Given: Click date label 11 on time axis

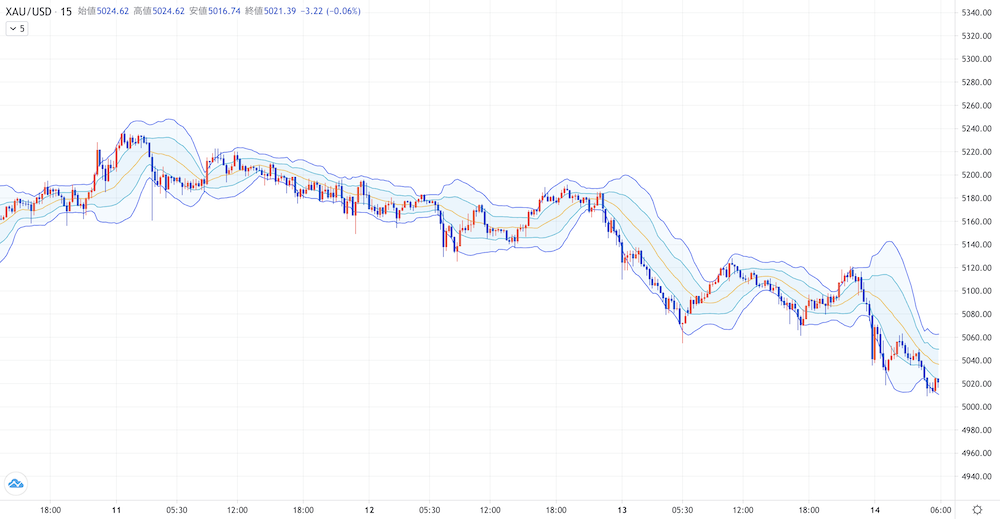Looking at the screenshot, I should pos(117,509).
